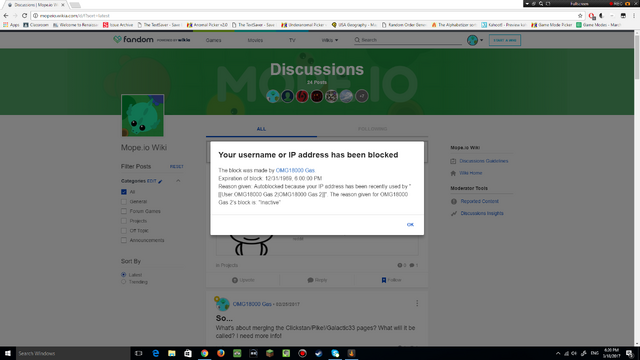Viewport: 640px width, 360px height.
Task: Follow the Projects post
Action: 391,280
